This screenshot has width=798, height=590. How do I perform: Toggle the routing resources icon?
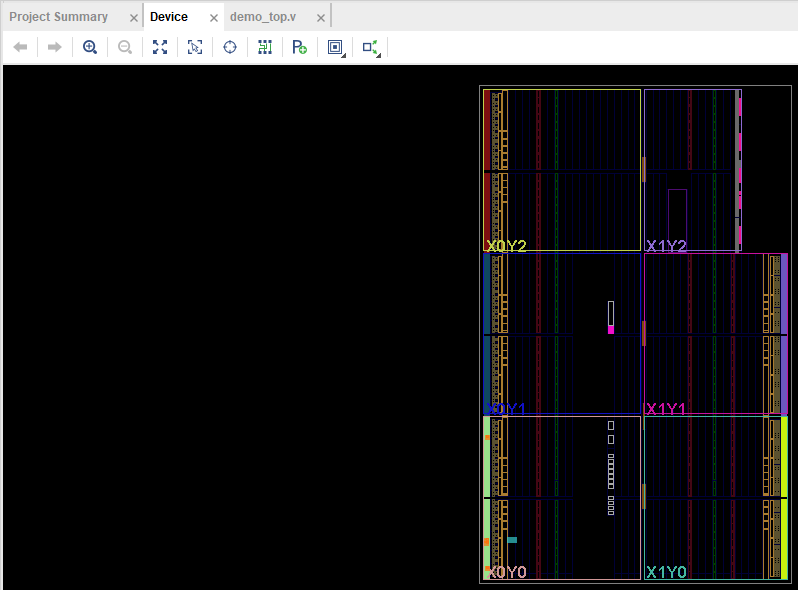click(x=264, y=47)
